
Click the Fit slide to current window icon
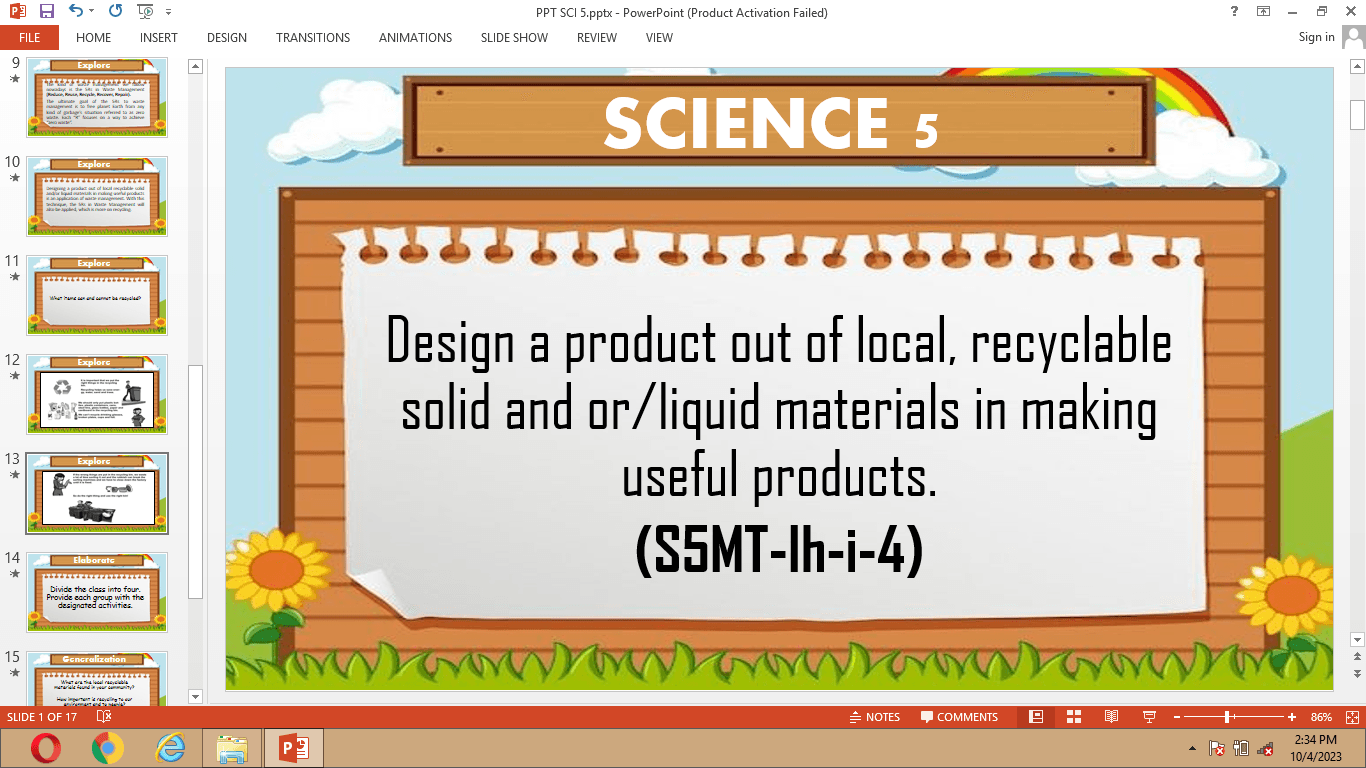coord(1352,717)
